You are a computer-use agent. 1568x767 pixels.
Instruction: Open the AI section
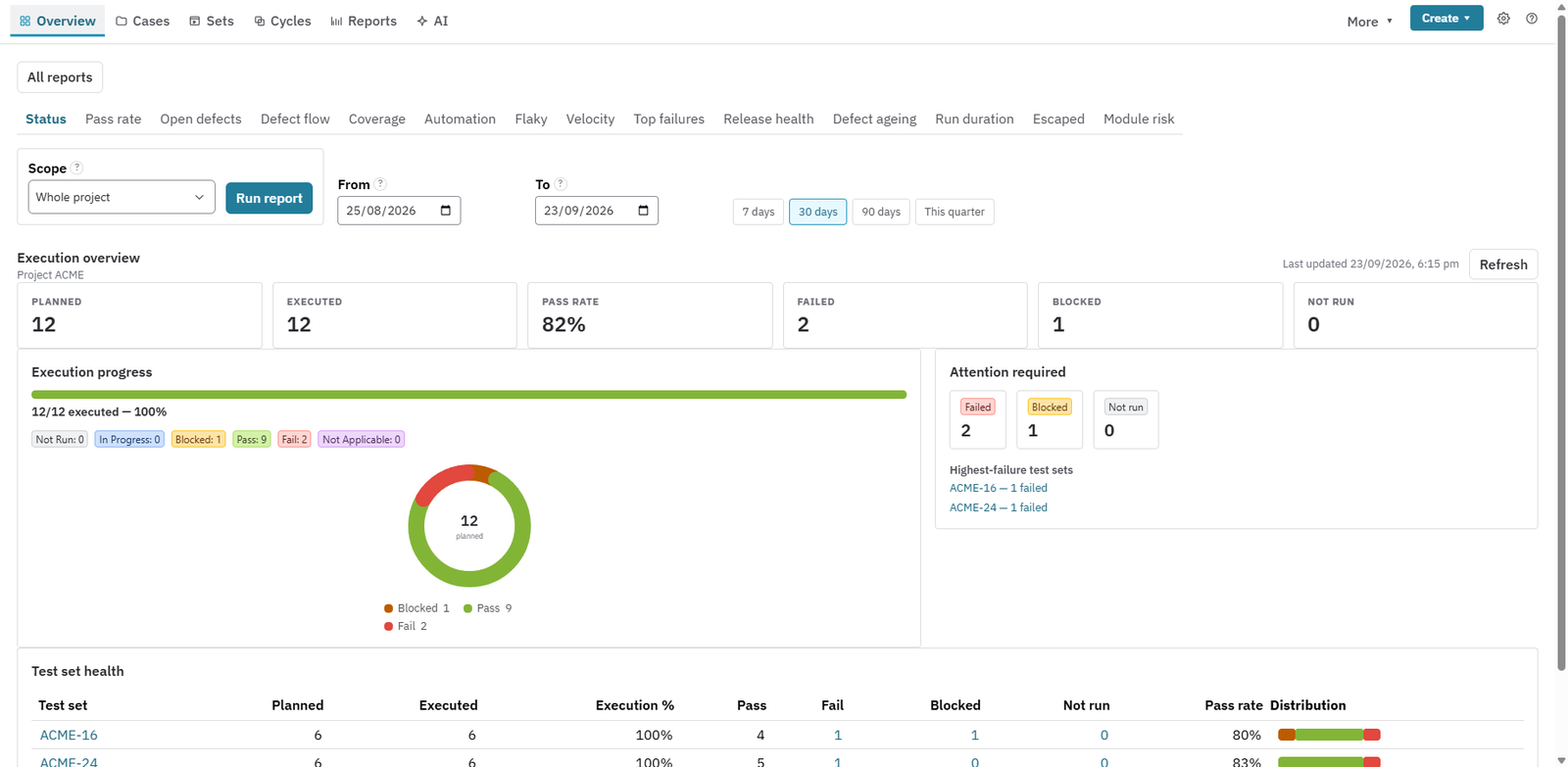(x=432, y=21)
